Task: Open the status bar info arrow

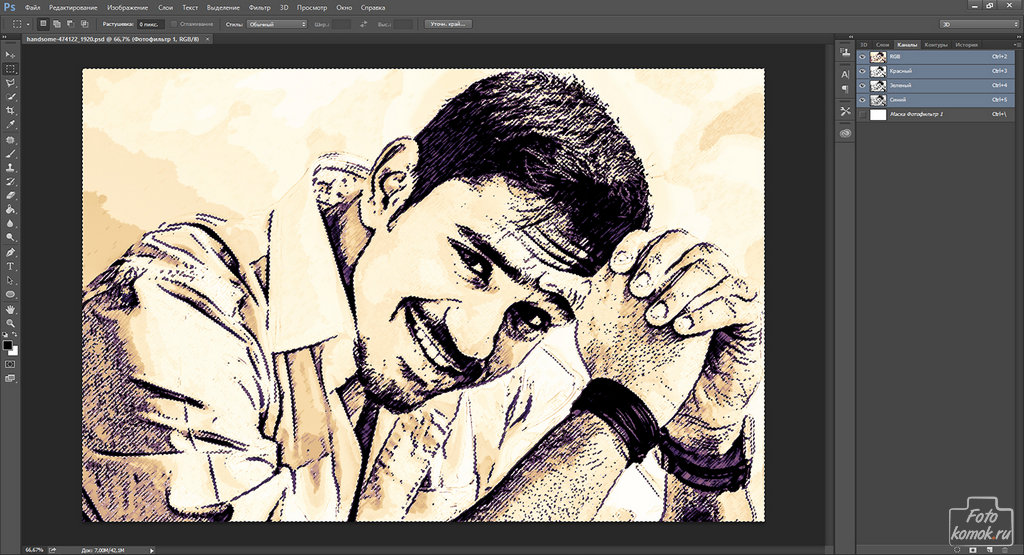Action: click(x=152, y=550)
